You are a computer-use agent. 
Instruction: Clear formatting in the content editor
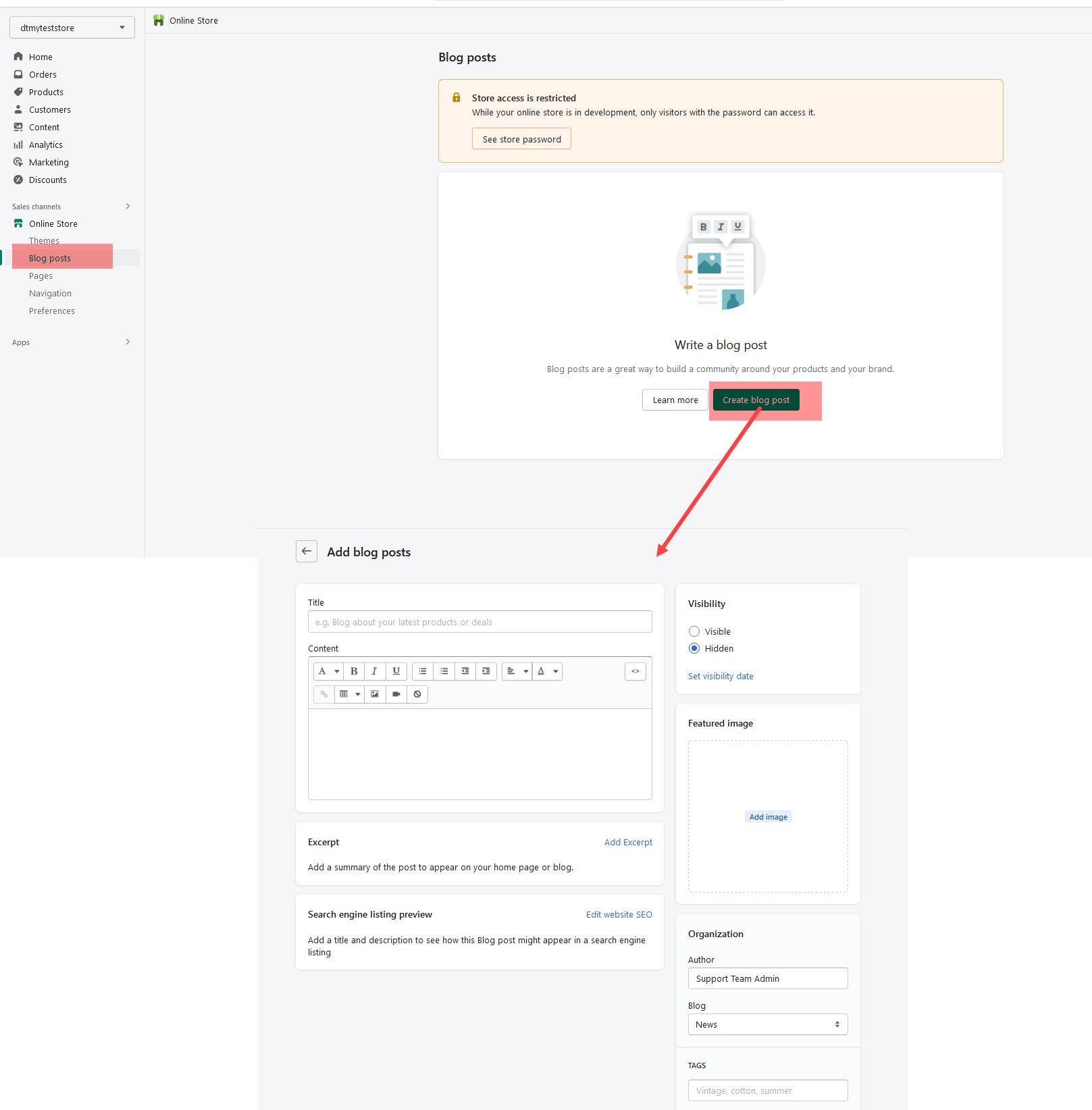[x=417, y=694]
